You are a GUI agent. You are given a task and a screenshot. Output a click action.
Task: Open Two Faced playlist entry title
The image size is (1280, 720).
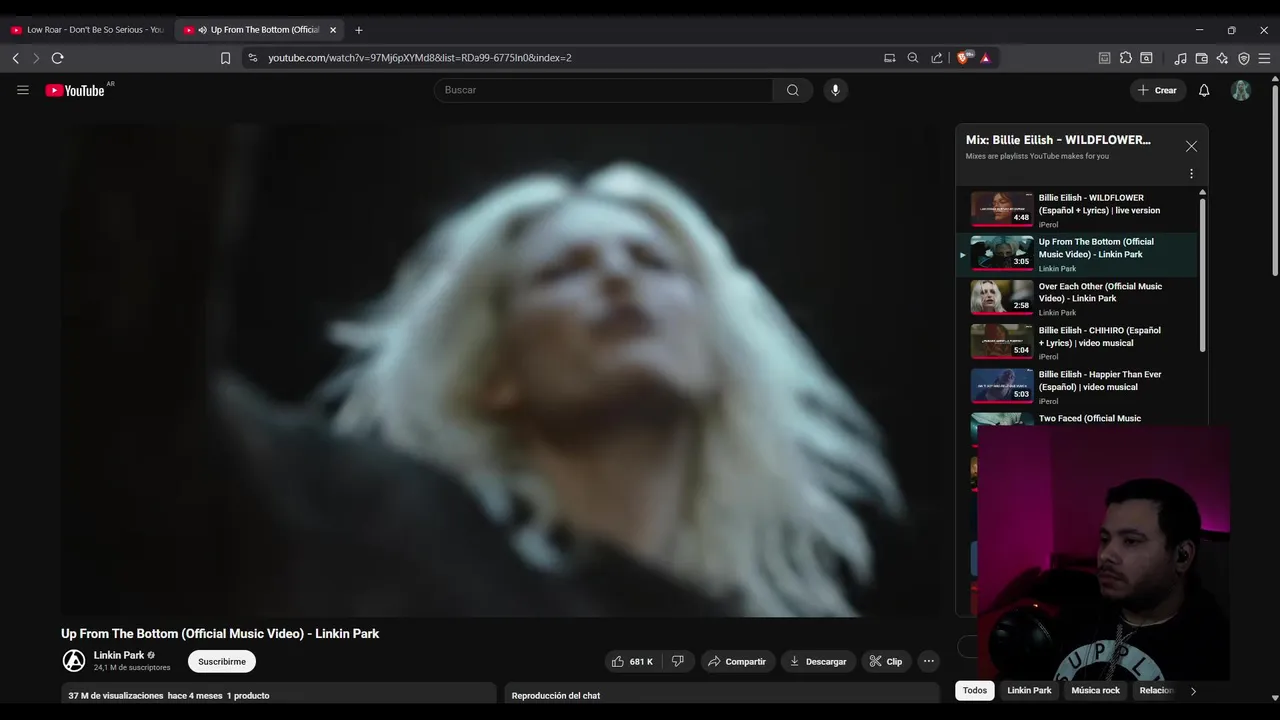point(1089,418)
